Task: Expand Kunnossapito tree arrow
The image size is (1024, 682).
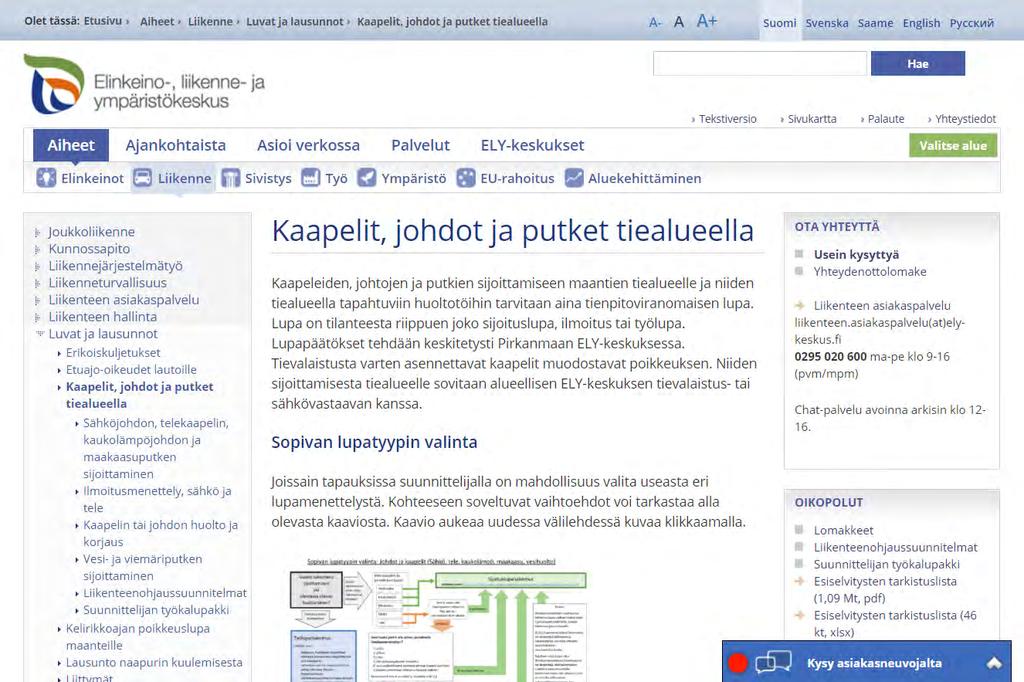Action: pos(37,249)
